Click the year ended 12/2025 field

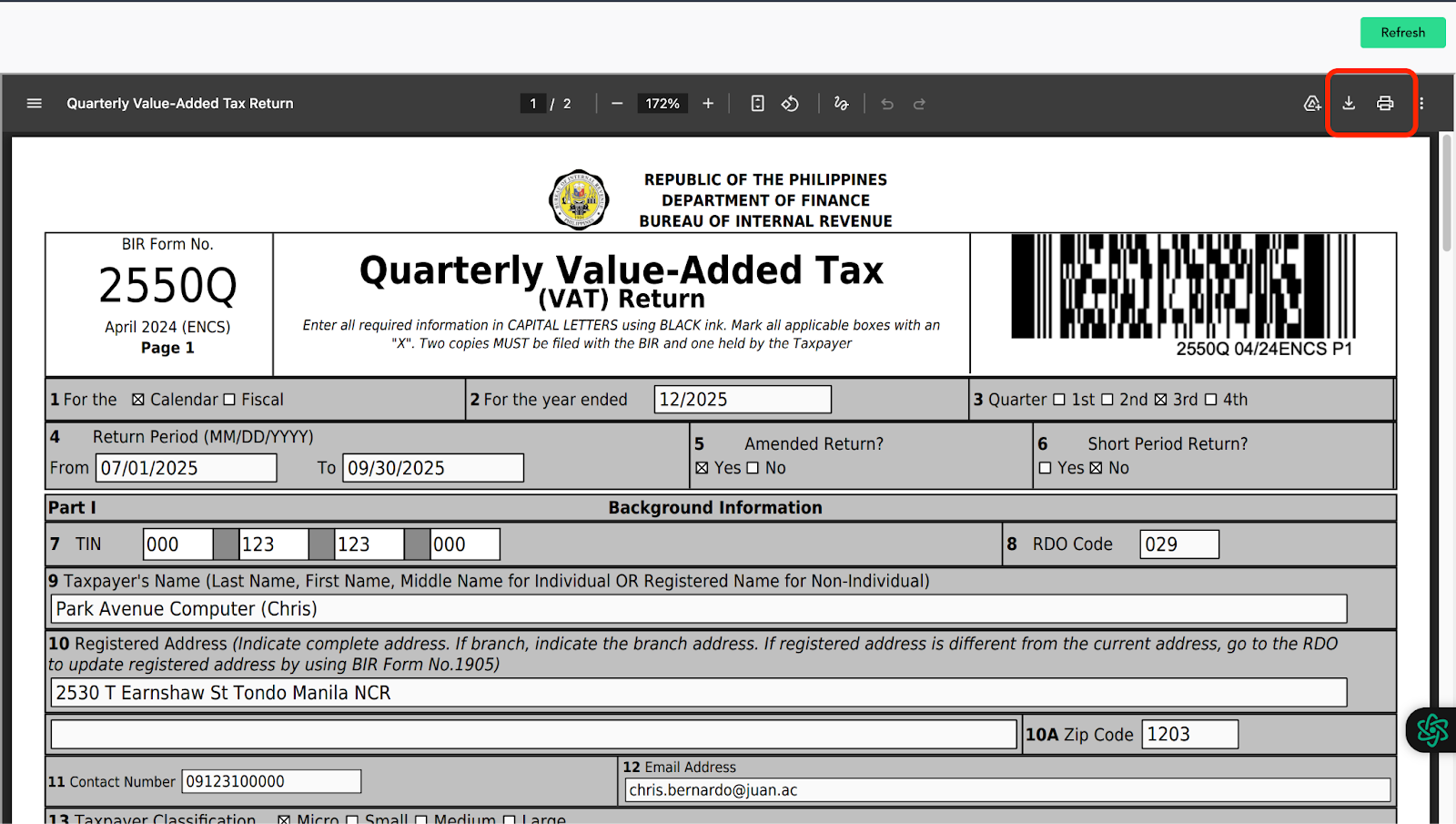click(x=743, y=400)
